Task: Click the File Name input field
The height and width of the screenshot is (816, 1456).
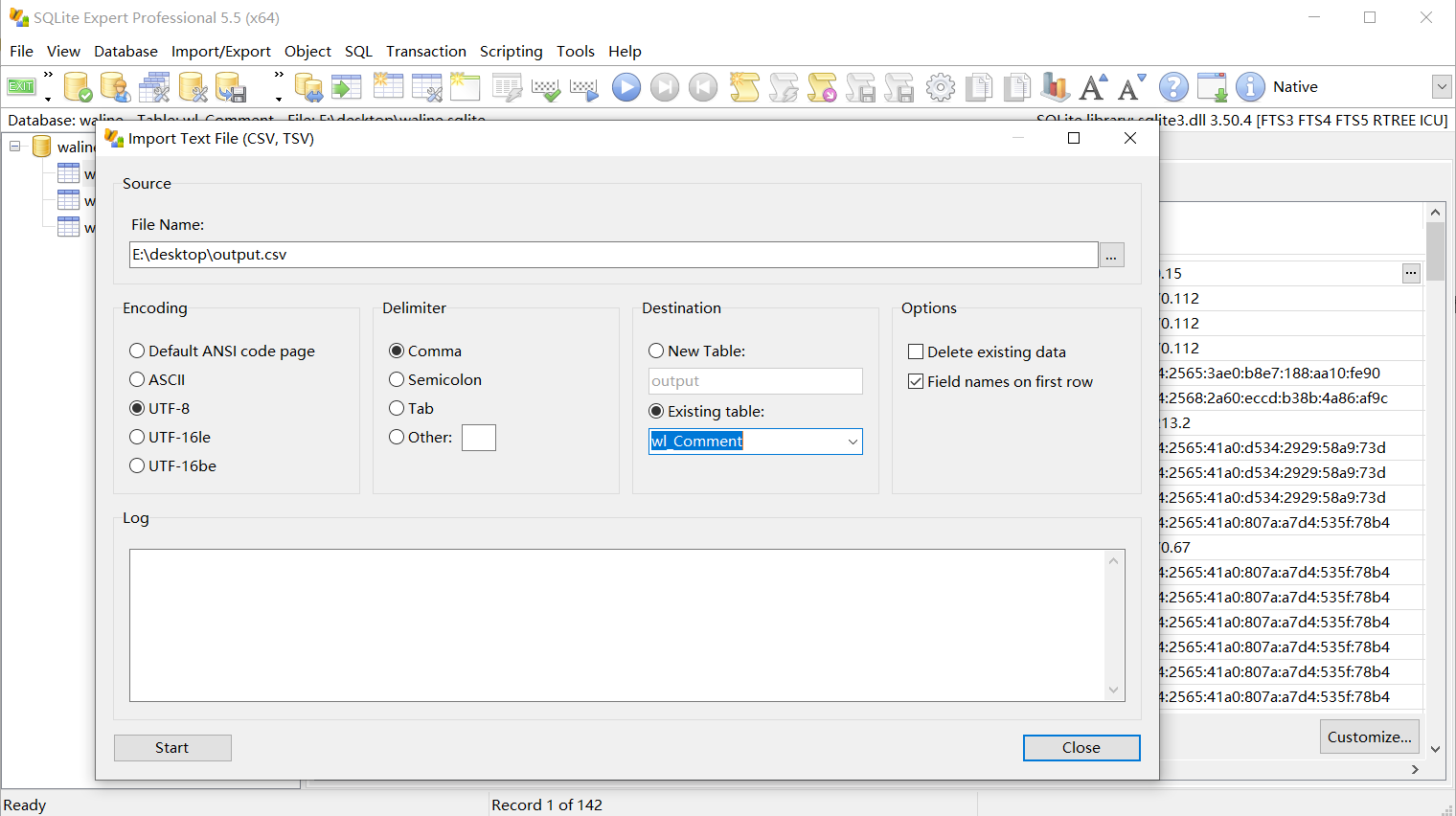Action: tap(613, 255)
